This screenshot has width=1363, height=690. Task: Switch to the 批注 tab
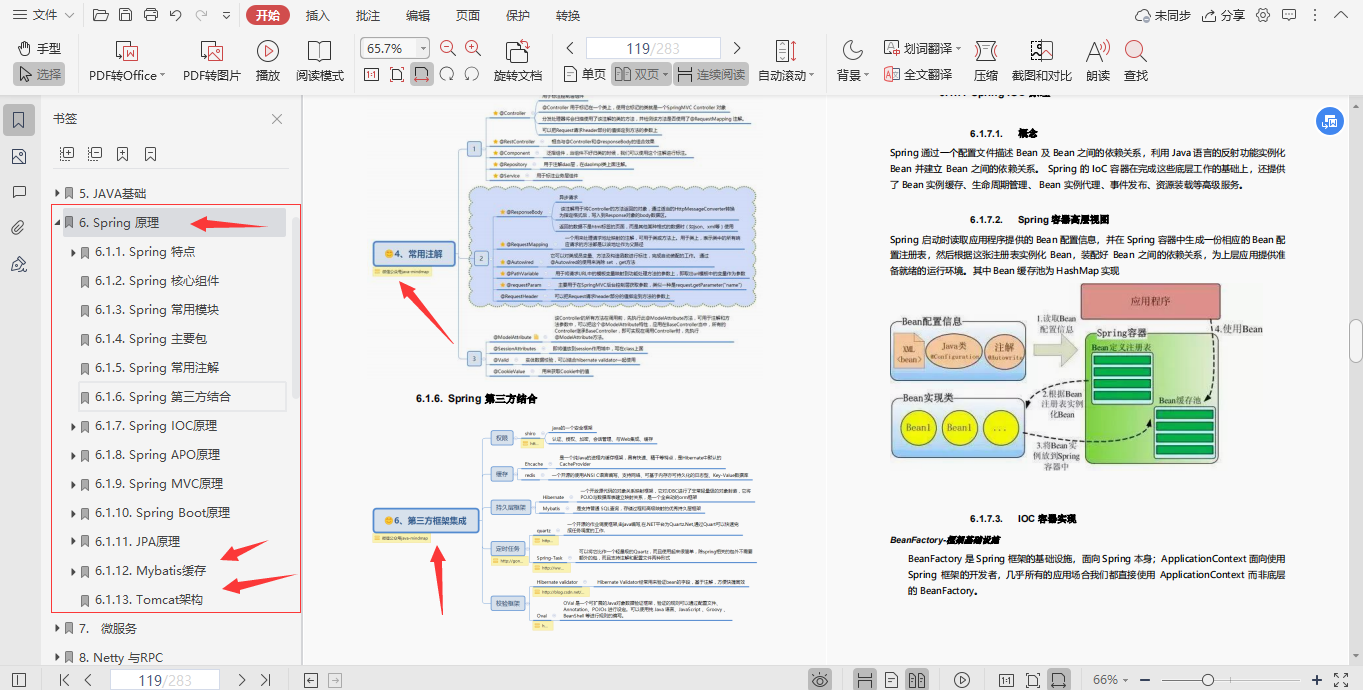(368, 15)
